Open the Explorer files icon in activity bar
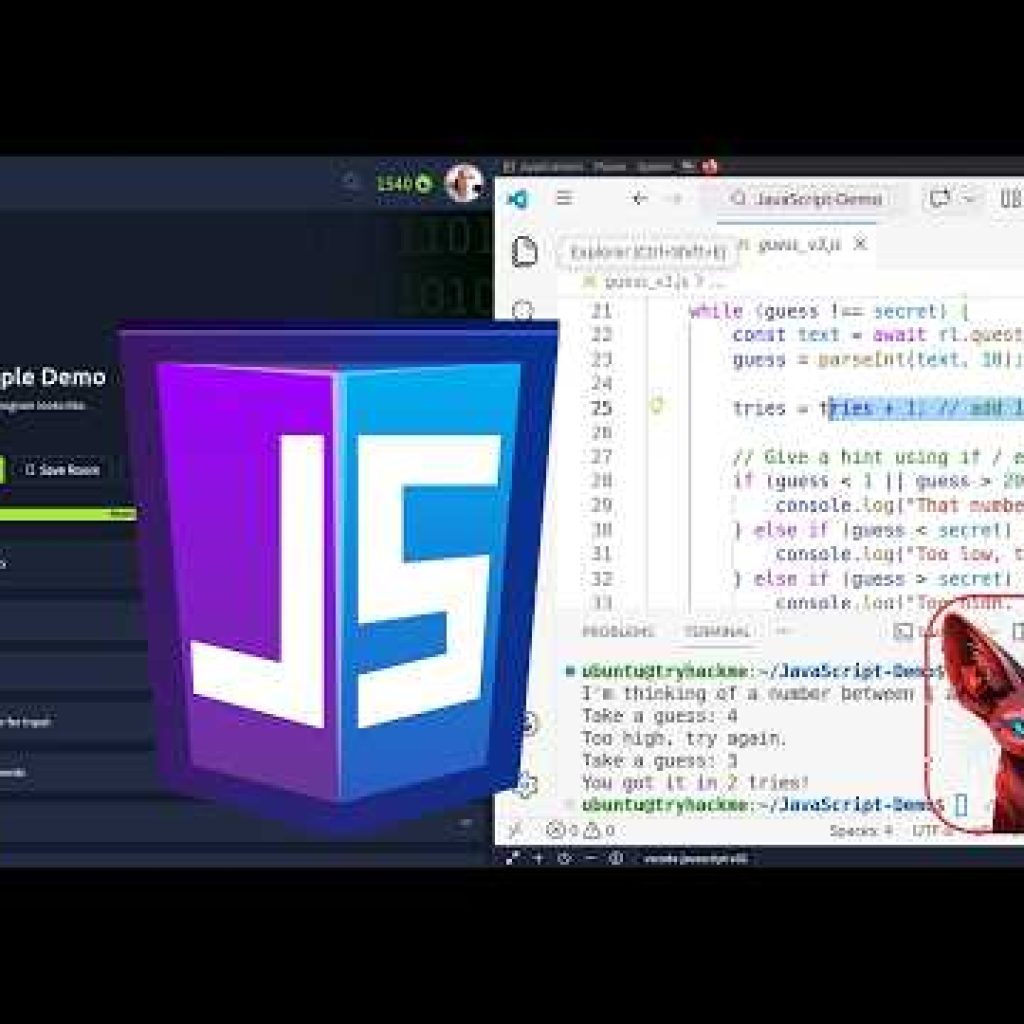The width and height of the screenshot is (1024, 1024). coord(524,252)
